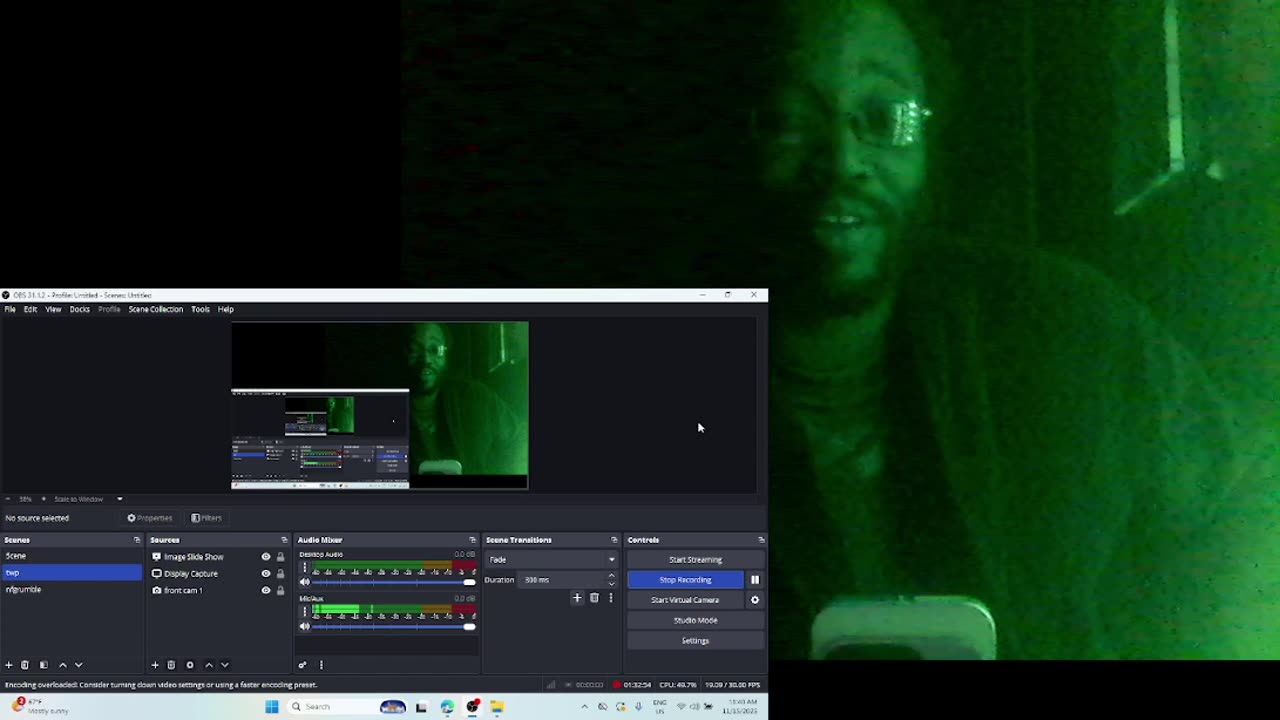Image resolution: width=1280 pixels, height=720 pixels.
Task: Open the Edit menu
Action: click(x=30, y=309)
